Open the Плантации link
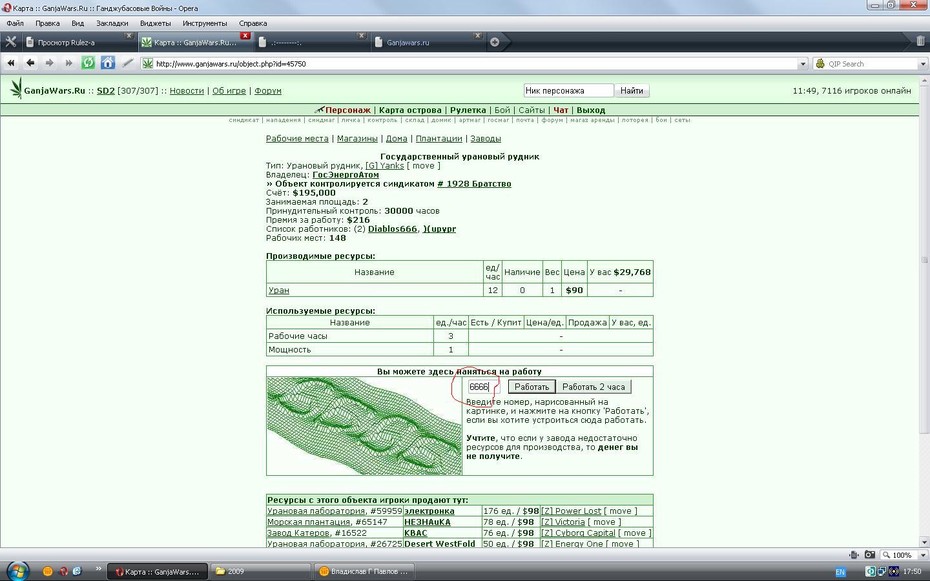 438,138
